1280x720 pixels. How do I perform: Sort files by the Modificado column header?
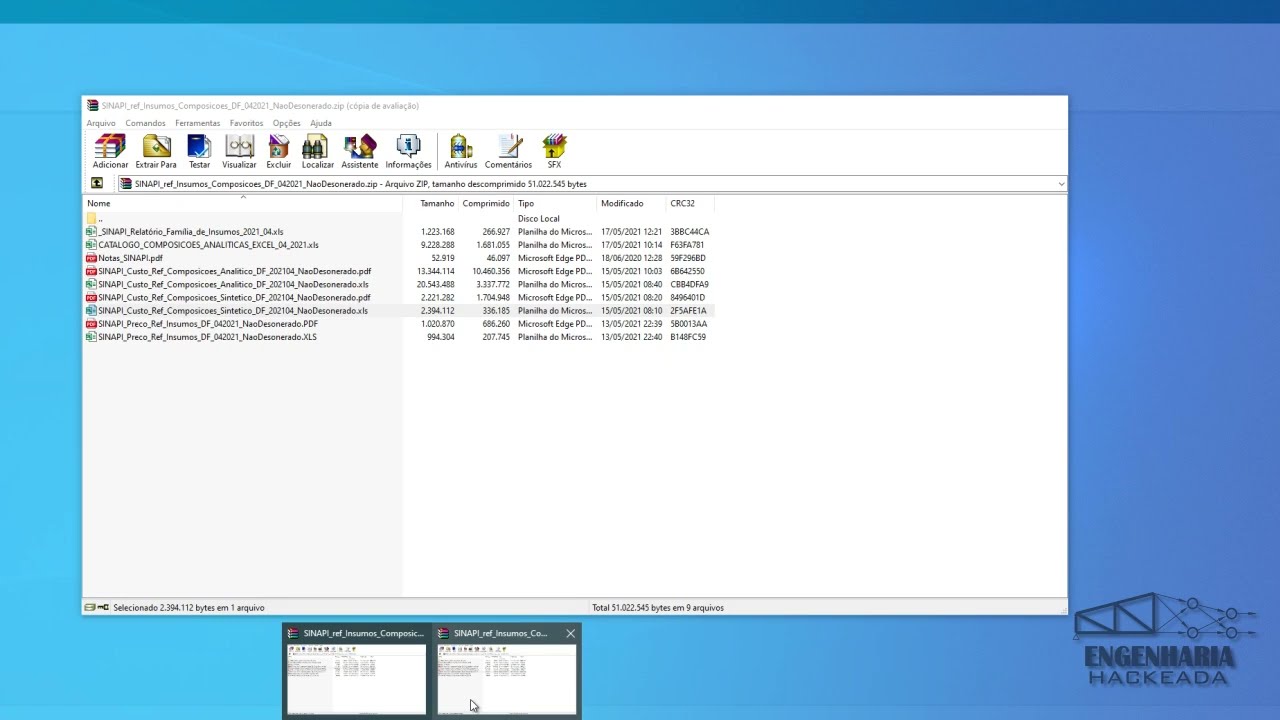[x=631, y=203]
